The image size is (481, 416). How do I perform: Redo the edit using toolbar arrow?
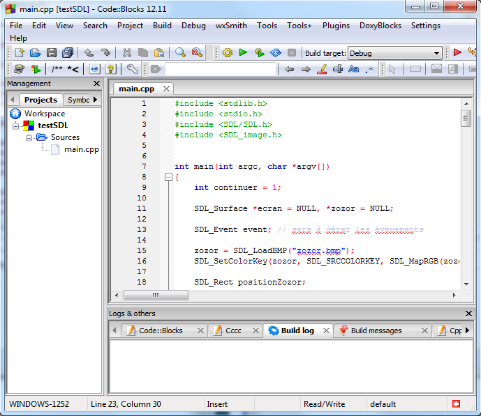(105, 53)
